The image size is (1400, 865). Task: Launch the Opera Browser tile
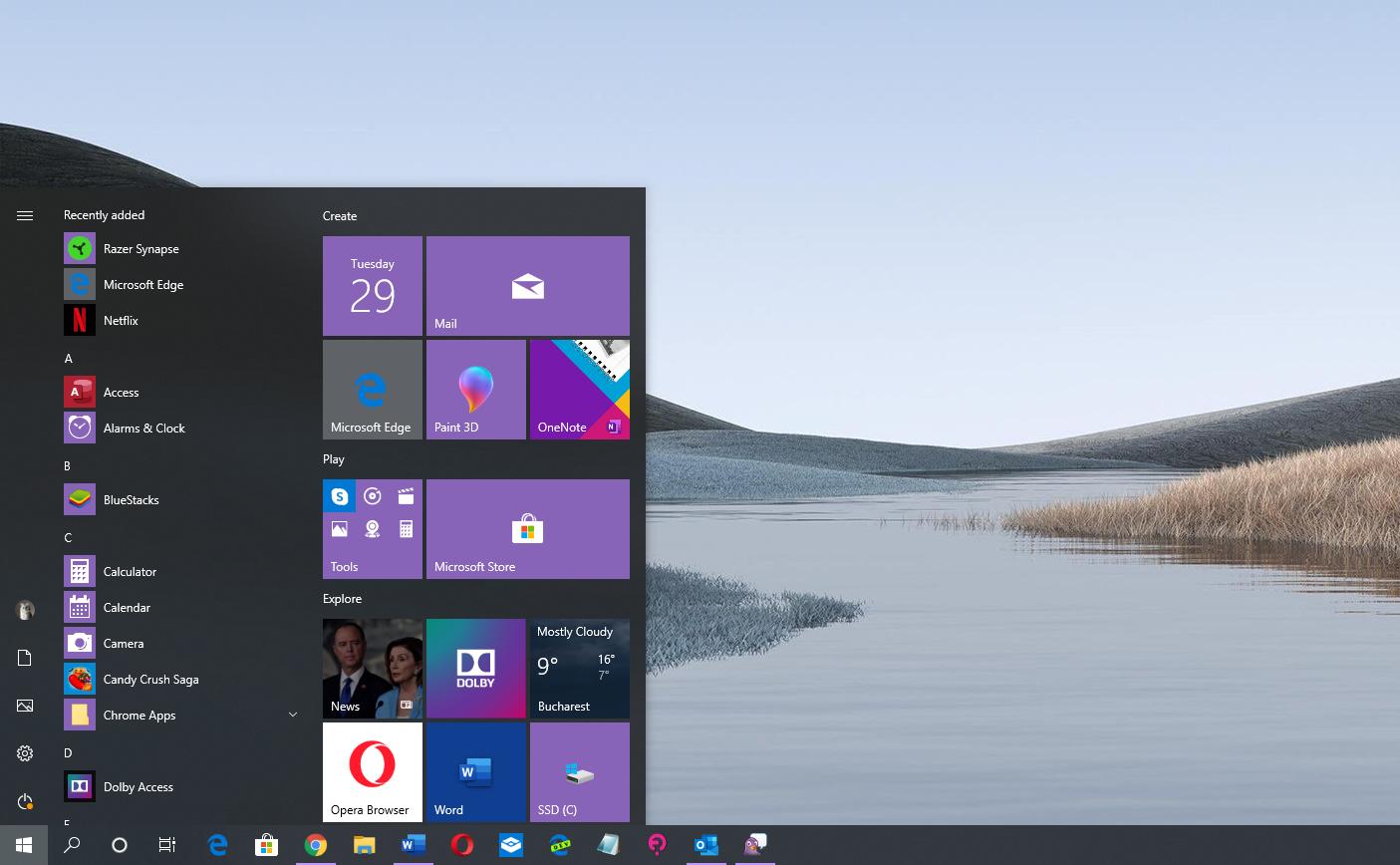click(373, 772)
